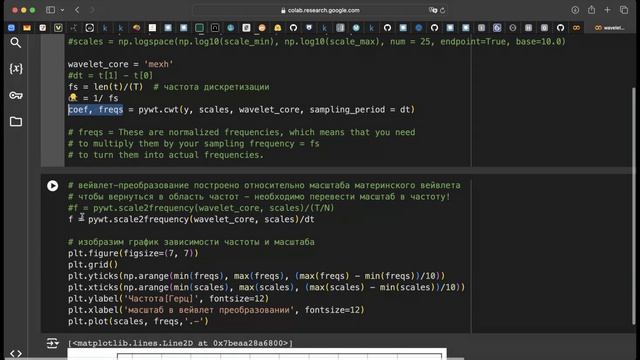Open the Code snippets panel
This screenshot has width=640, height=360.
click(x=16, y=353)
